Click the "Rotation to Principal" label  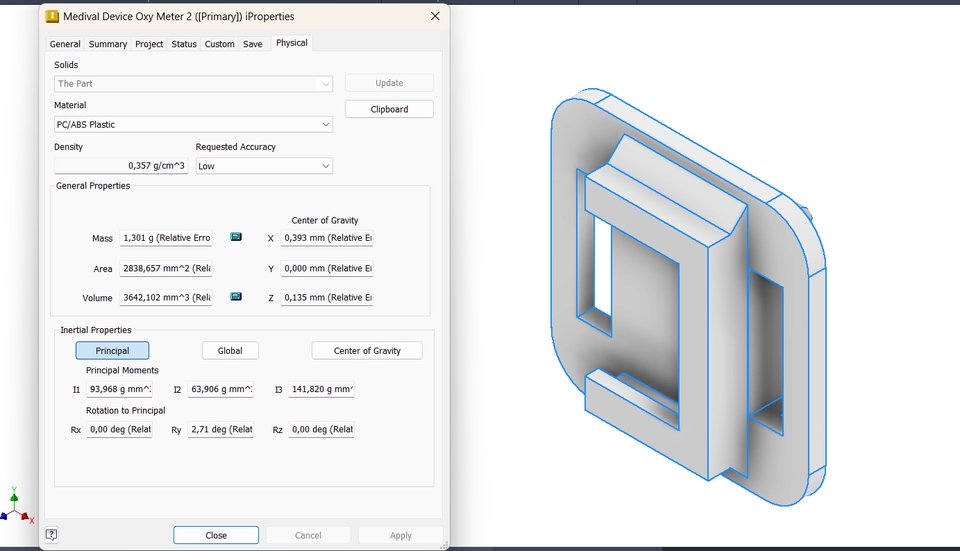click(x=126, y=411)
